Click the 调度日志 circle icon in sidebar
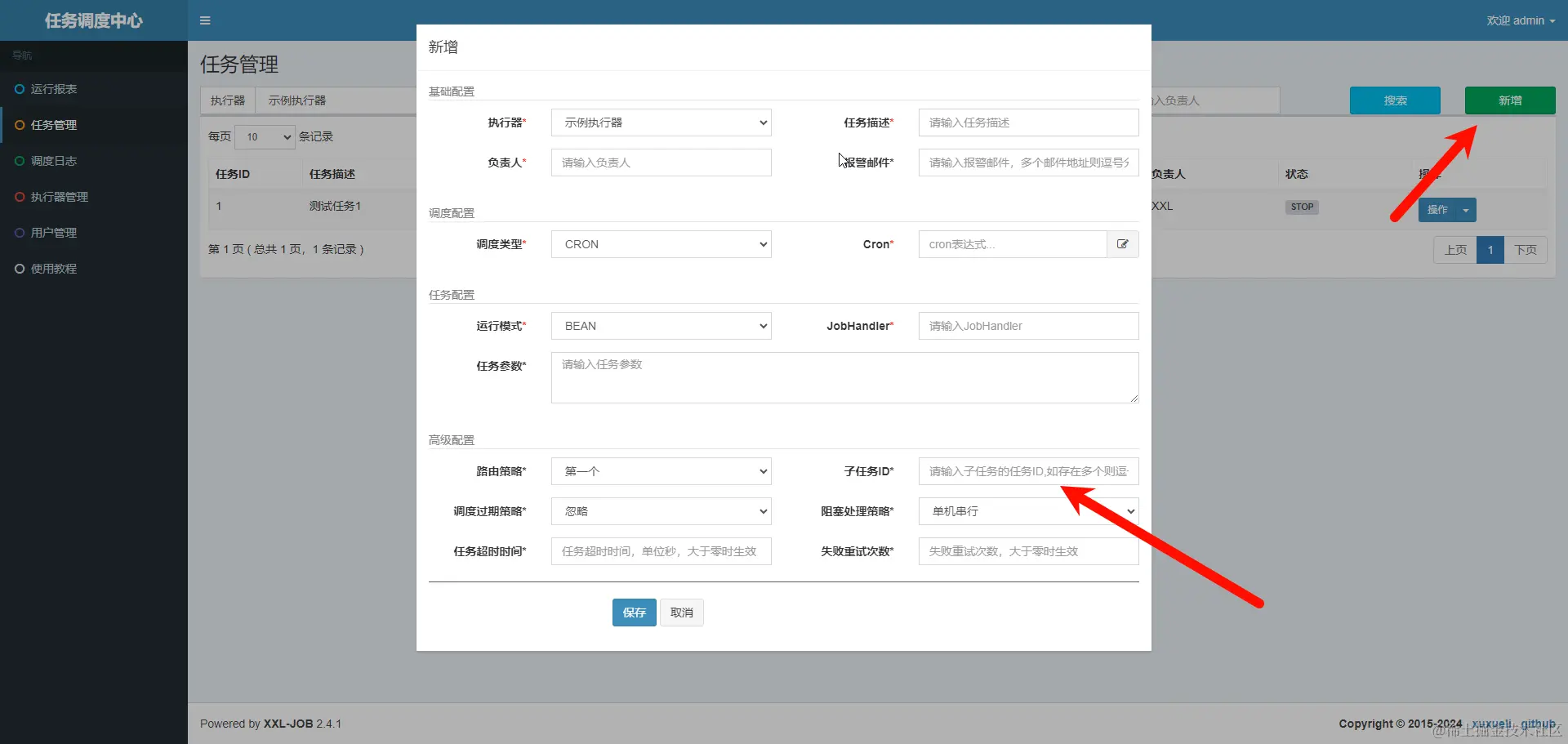The height and width of the screenshot is (744, 1568). [20, 161]
